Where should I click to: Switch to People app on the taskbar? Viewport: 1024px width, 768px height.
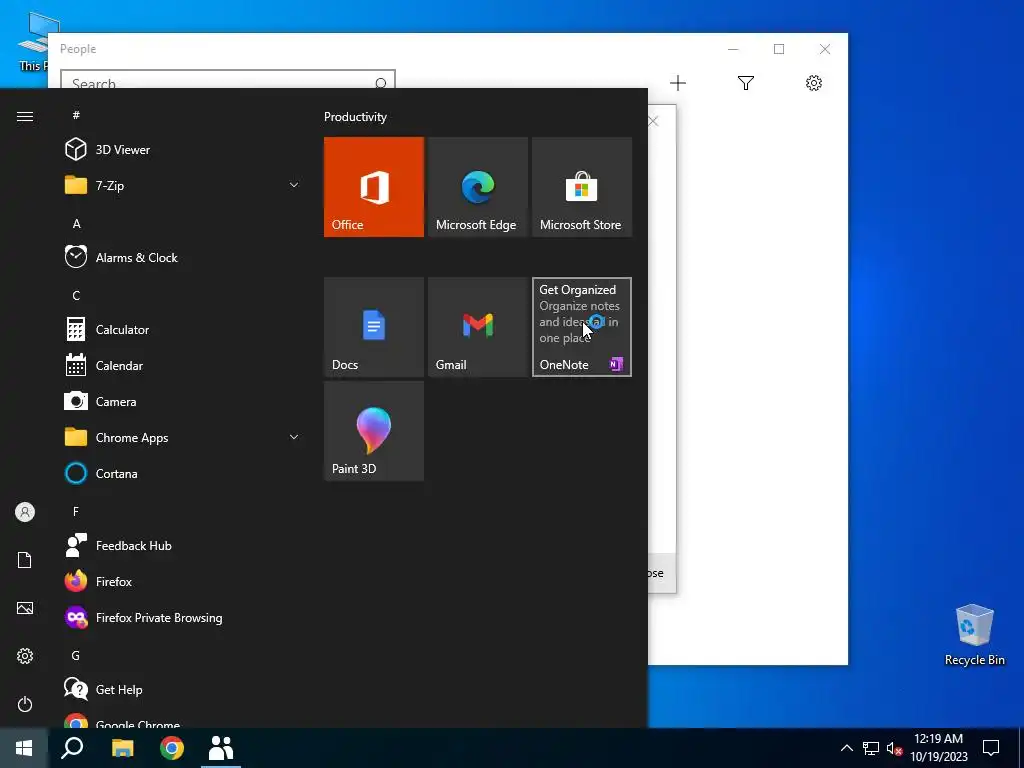(x=221, y=748)
